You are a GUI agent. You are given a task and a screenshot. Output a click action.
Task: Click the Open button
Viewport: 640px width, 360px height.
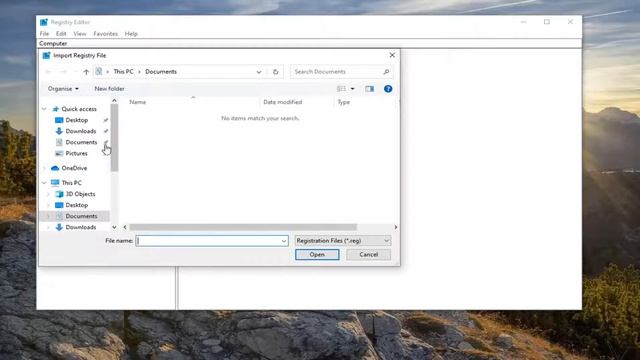point(317,255)
